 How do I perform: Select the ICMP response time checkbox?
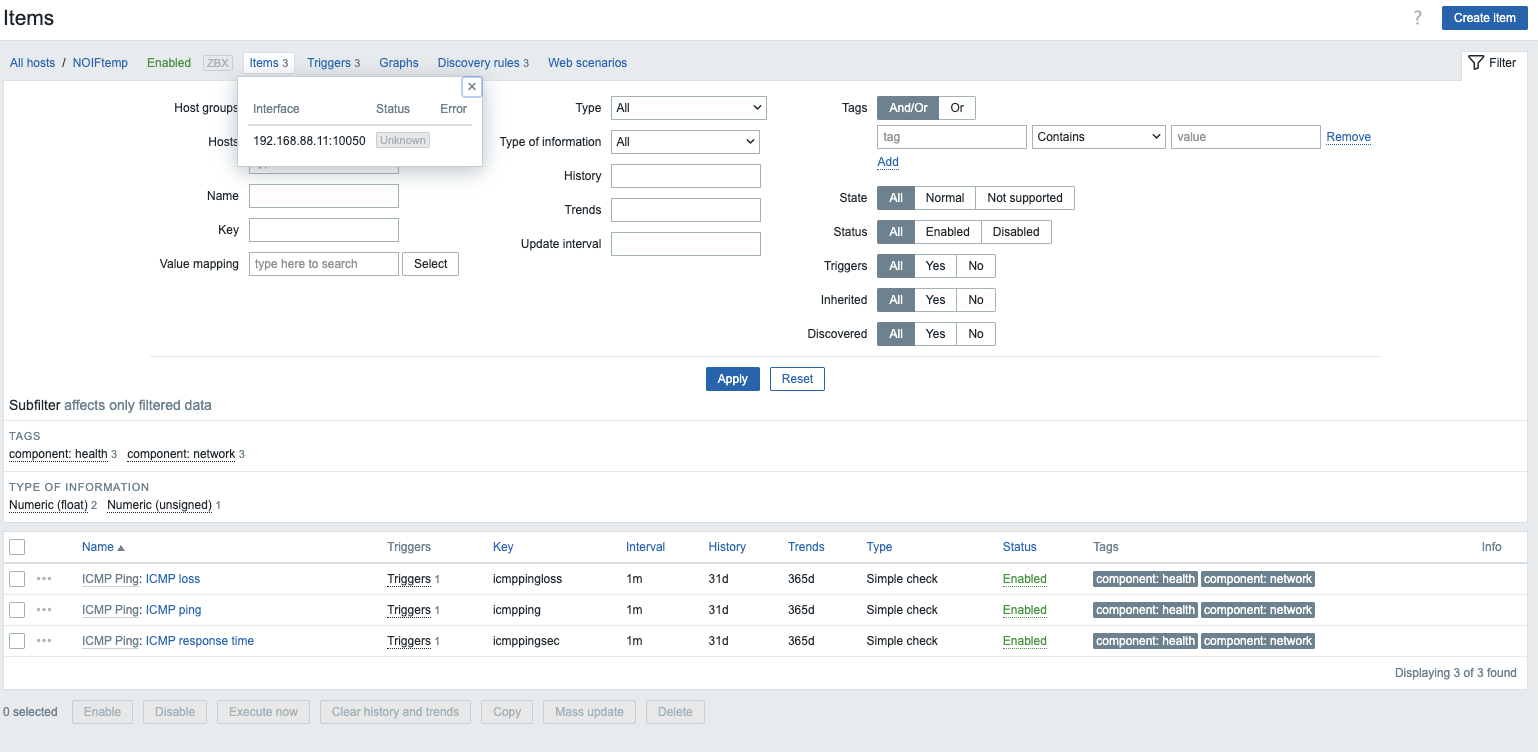pyautogui.click(x=17, y=641)
